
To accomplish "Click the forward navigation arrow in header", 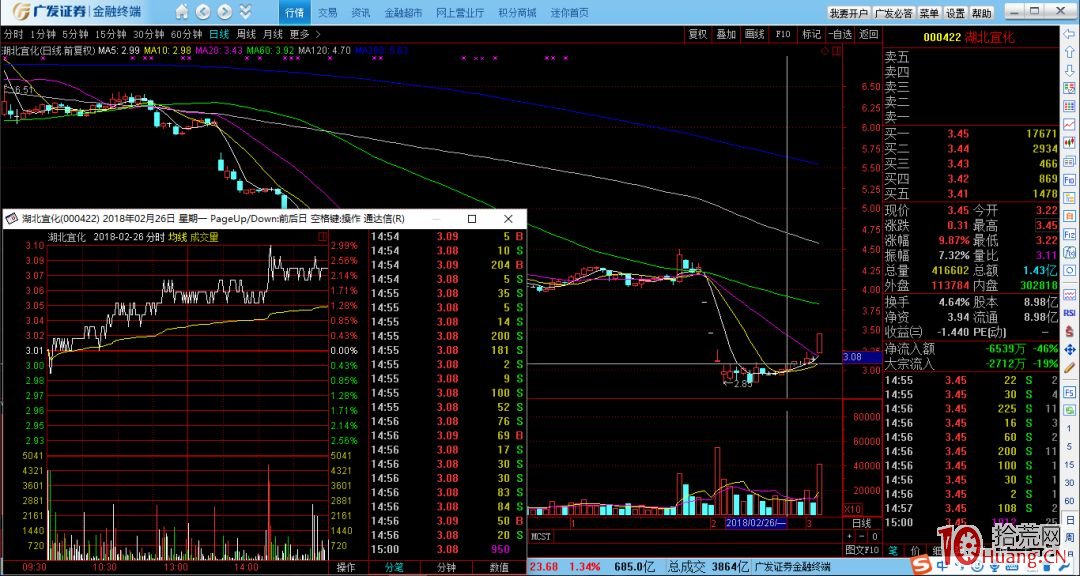I will [224, 12].
